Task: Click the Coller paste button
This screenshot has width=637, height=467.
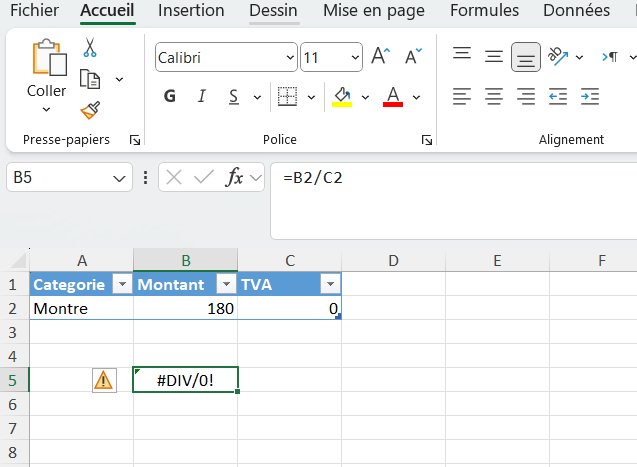Action: pyautogui.click(x=46, y=70)
